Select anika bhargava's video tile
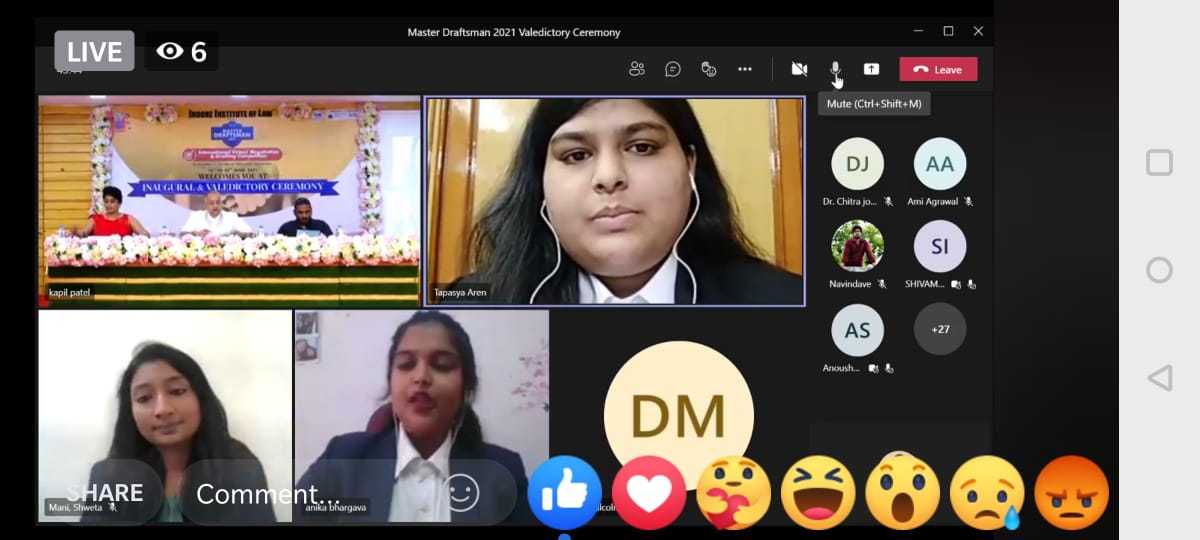The image size is (1200, 540). point(422,414)
